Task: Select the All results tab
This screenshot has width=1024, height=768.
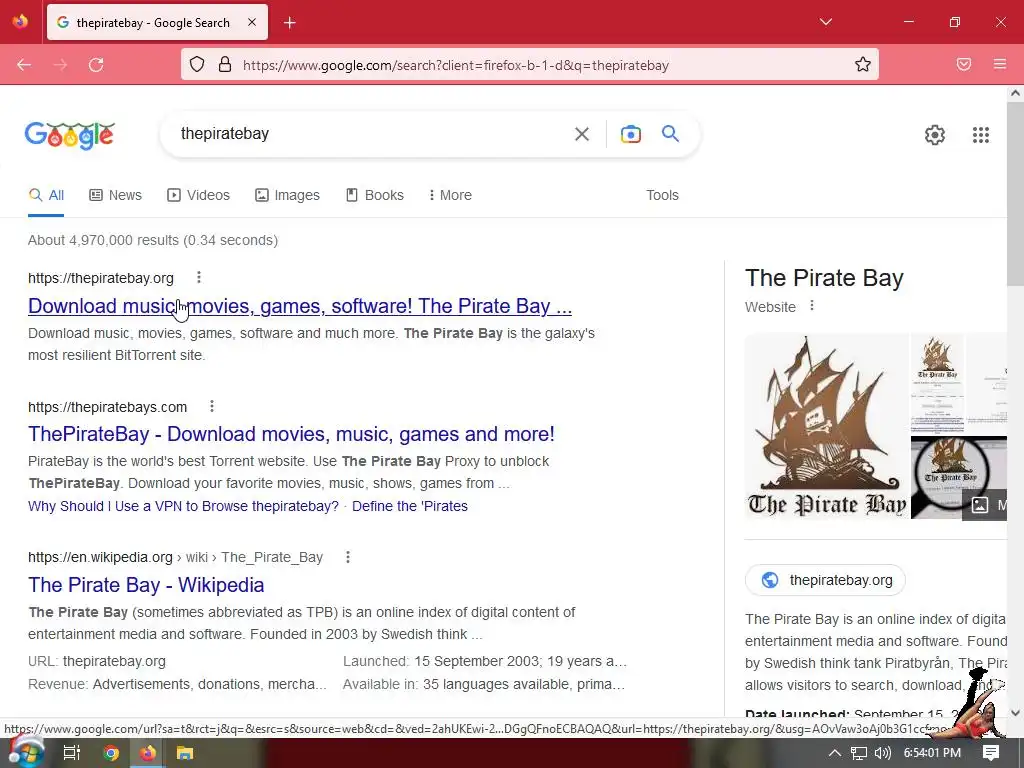Action: click(x=46, y=195)
